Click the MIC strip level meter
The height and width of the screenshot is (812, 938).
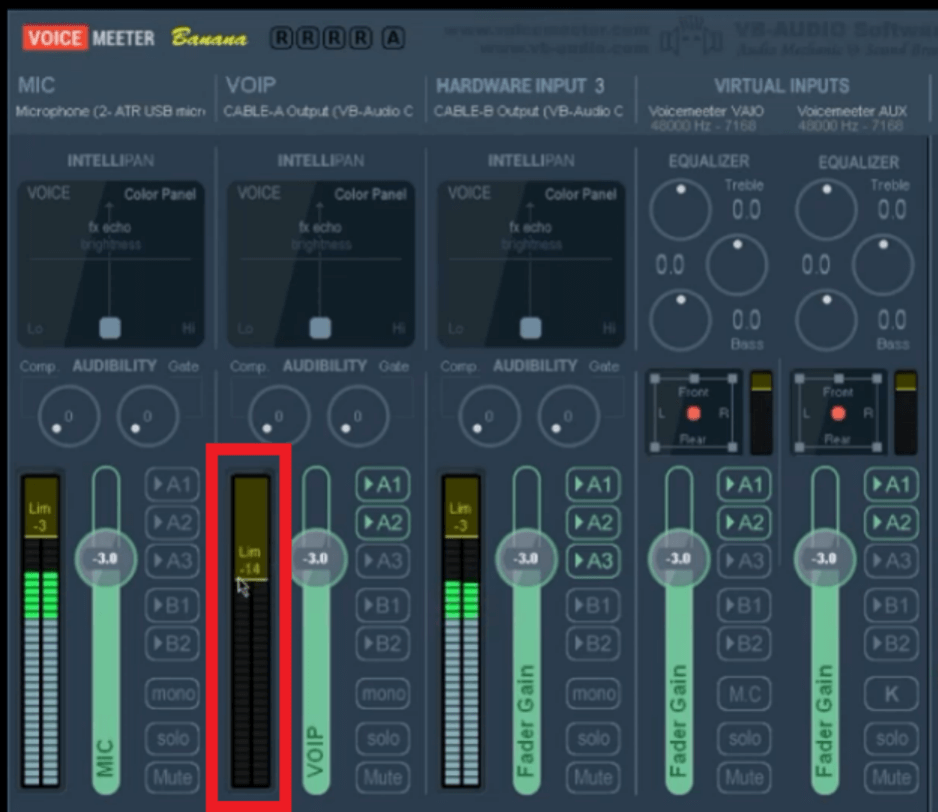point(41,630)
